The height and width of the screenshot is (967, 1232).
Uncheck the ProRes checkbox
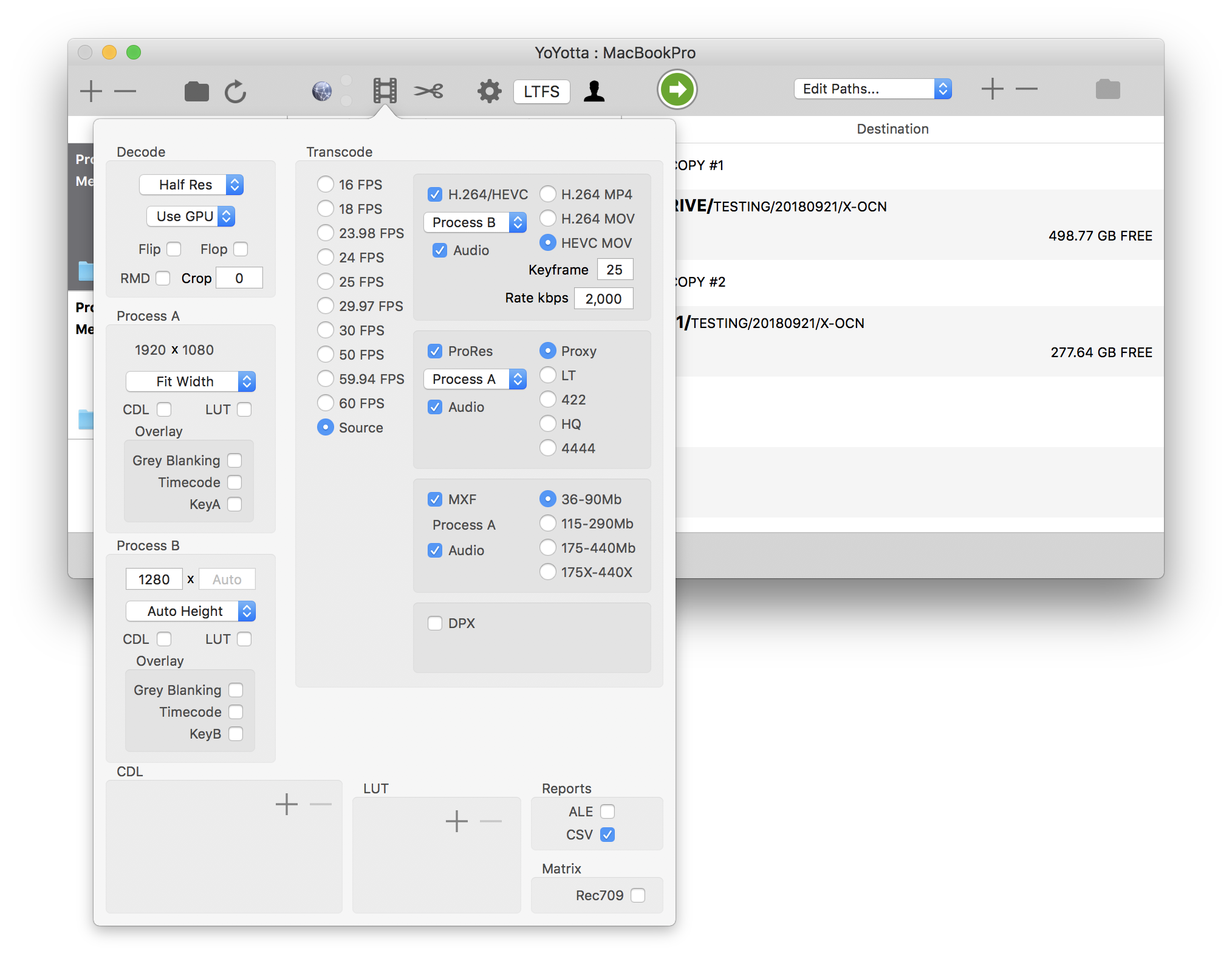(435, 351)
